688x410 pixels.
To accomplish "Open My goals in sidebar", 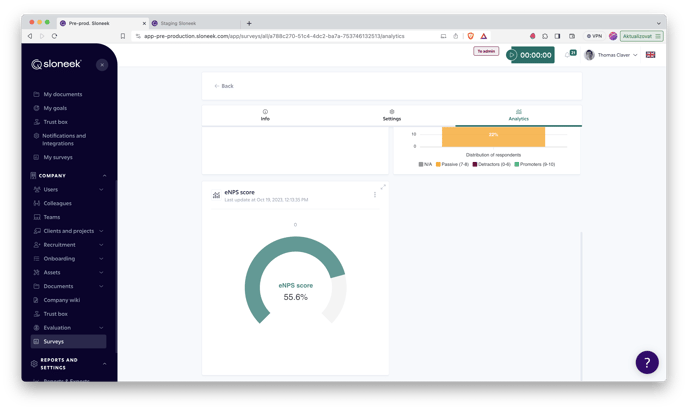I will click(55, 108).
